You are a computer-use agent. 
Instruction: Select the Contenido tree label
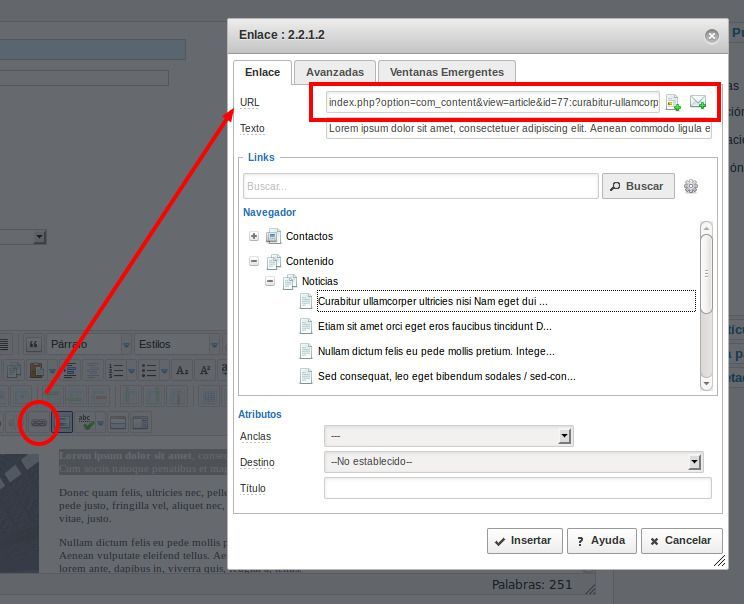point(309,261)
